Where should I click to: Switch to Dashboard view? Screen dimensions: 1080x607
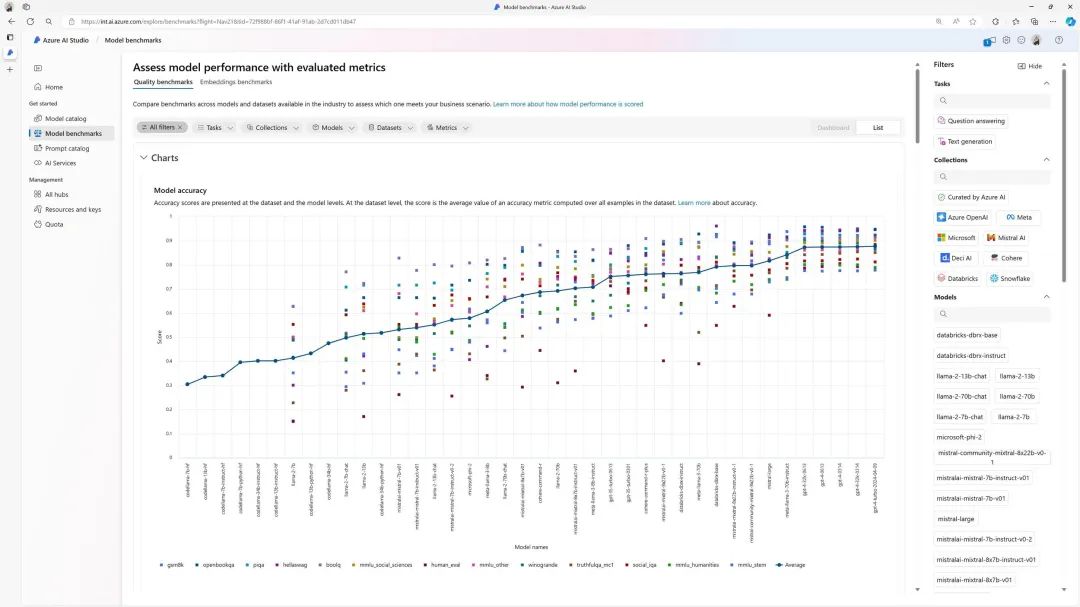pos(833,127)
